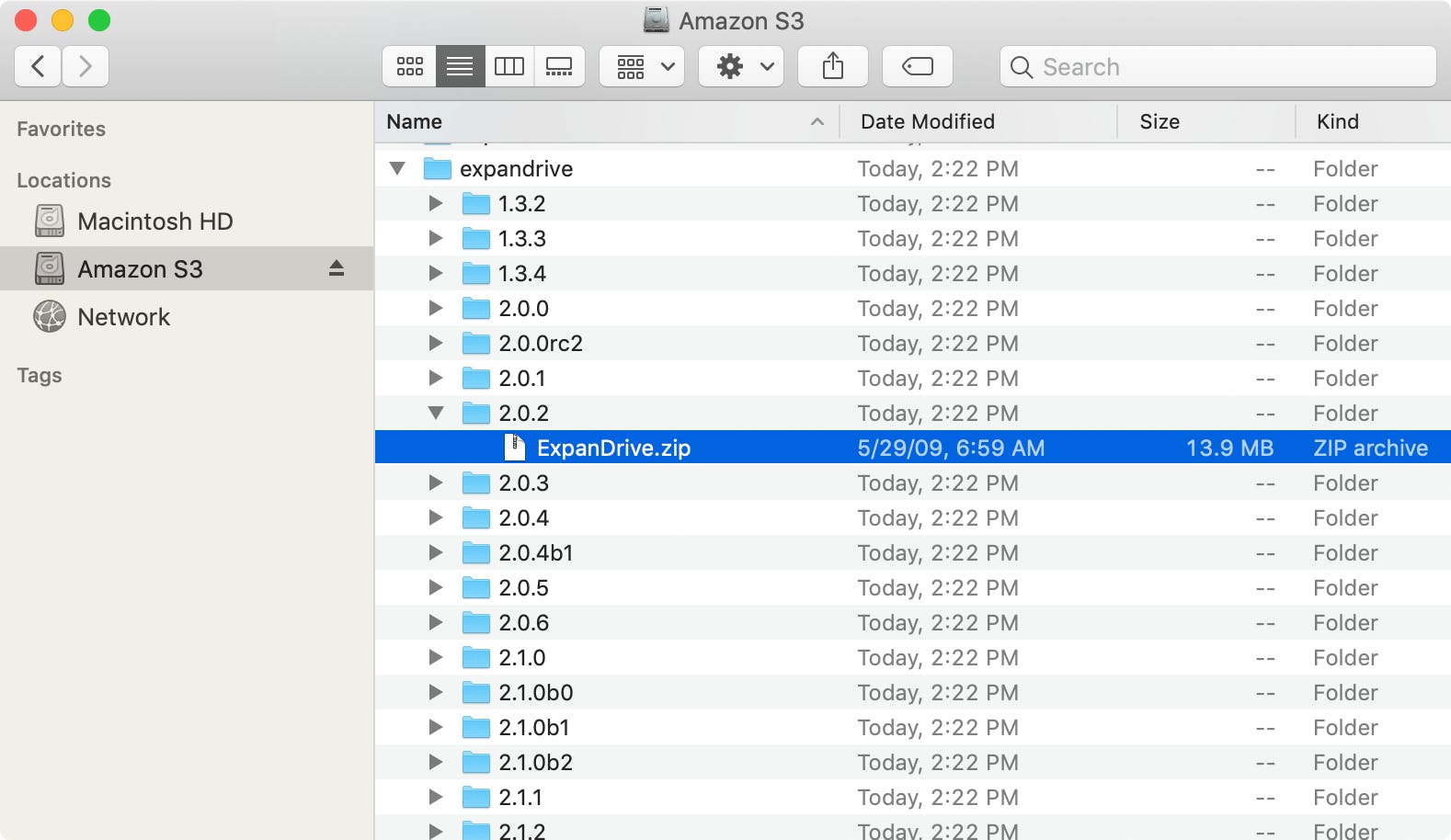Switch to gallery view
Image resolution: width=1451 pixels, height=840 pixels.
coord(559,66)
